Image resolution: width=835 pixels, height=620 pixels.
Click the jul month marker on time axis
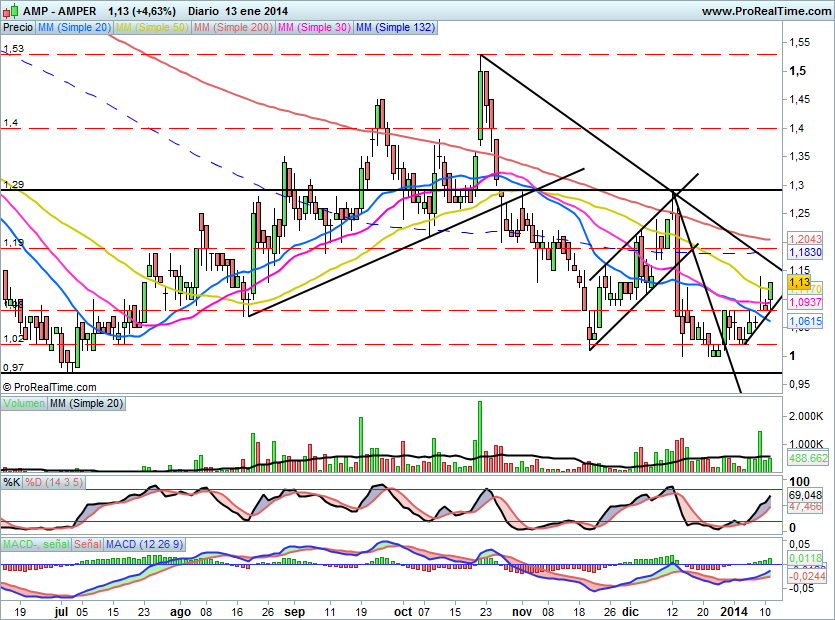61,611
